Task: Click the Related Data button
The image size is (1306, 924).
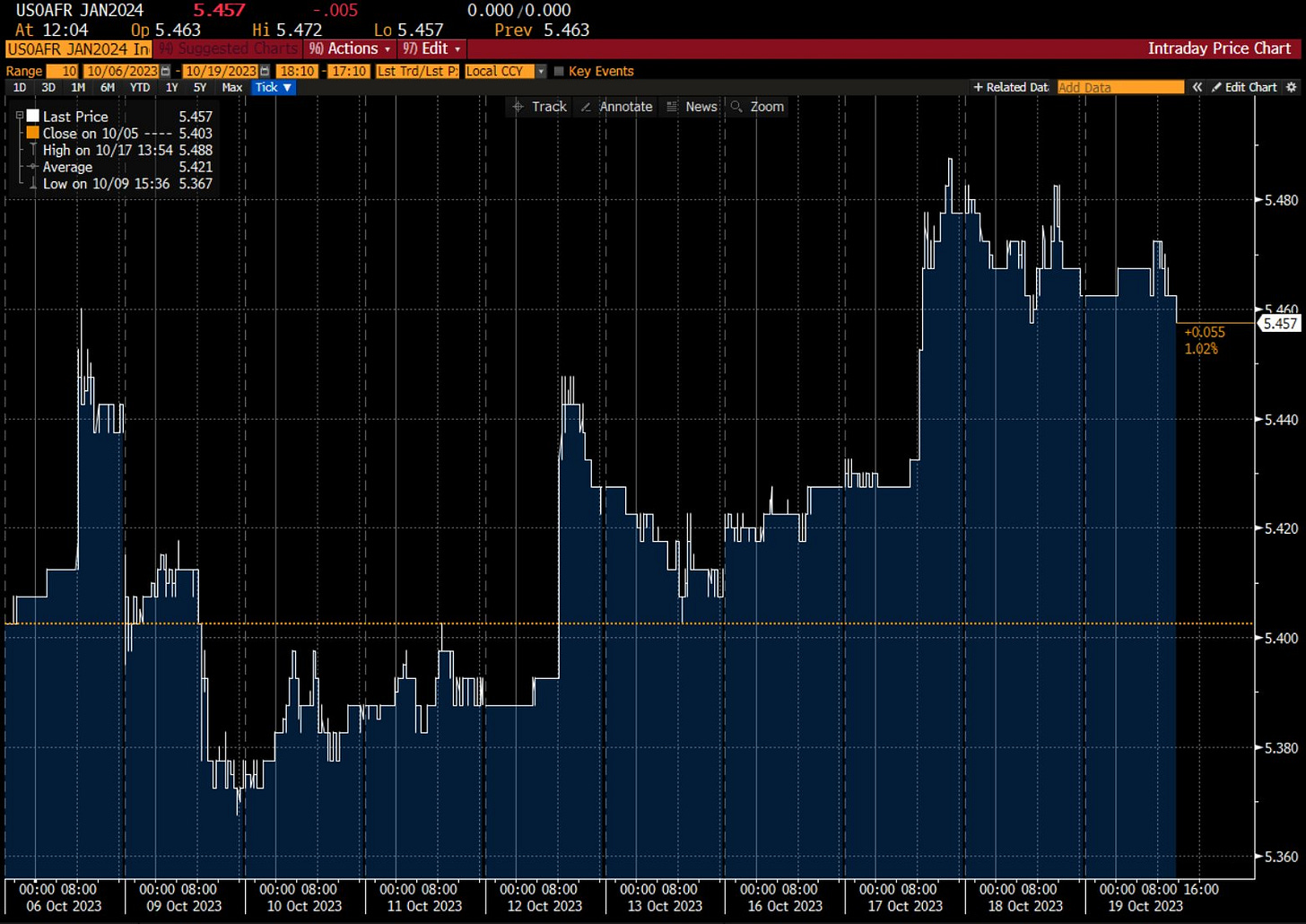Action: click(1011, 87)
